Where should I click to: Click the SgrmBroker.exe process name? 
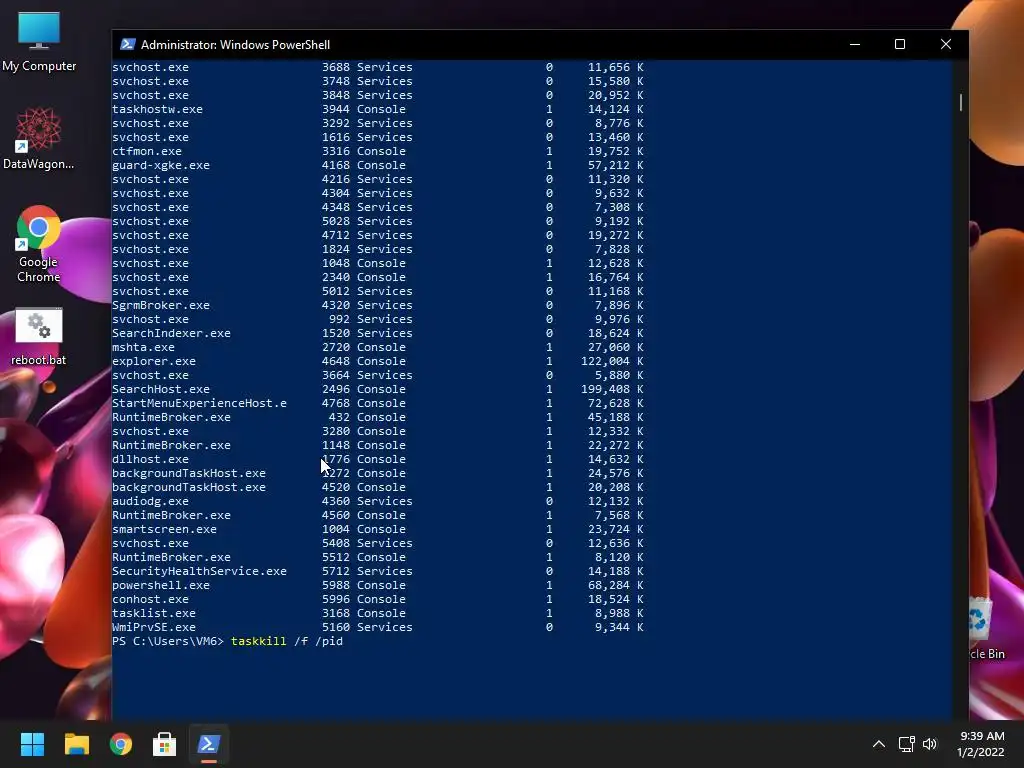point(161,306)
